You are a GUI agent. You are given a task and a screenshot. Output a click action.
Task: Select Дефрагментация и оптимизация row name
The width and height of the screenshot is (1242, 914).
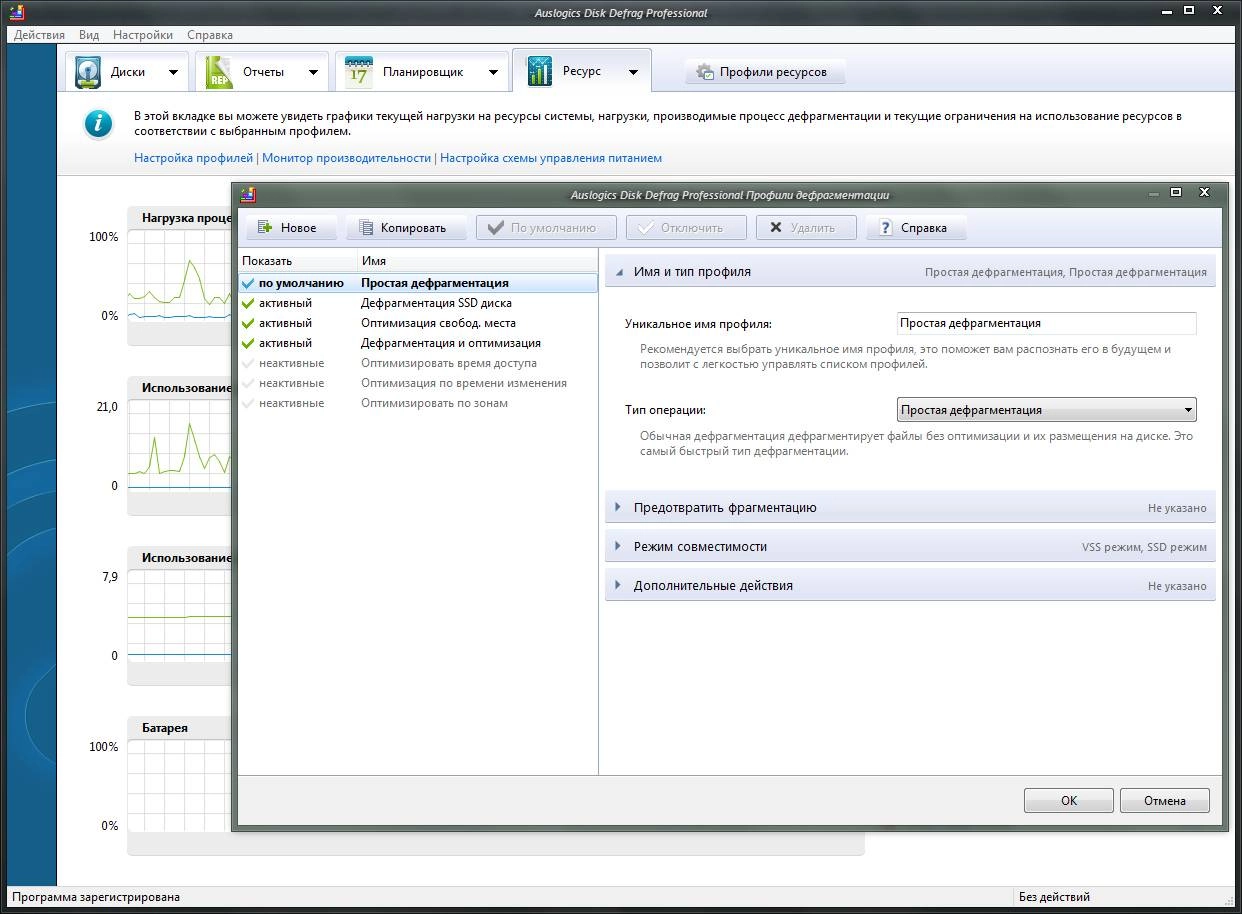[x=451, y=343]
